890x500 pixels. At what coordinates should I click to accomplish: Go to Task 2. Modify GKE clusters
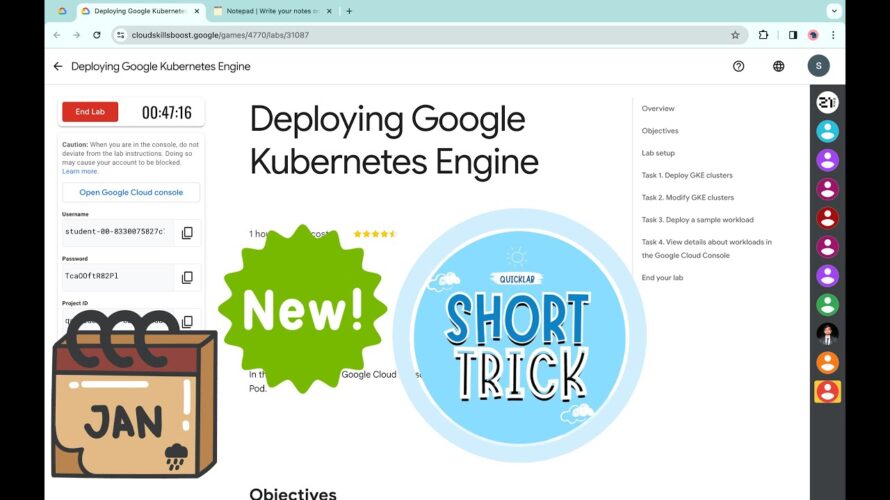[687, 198]
